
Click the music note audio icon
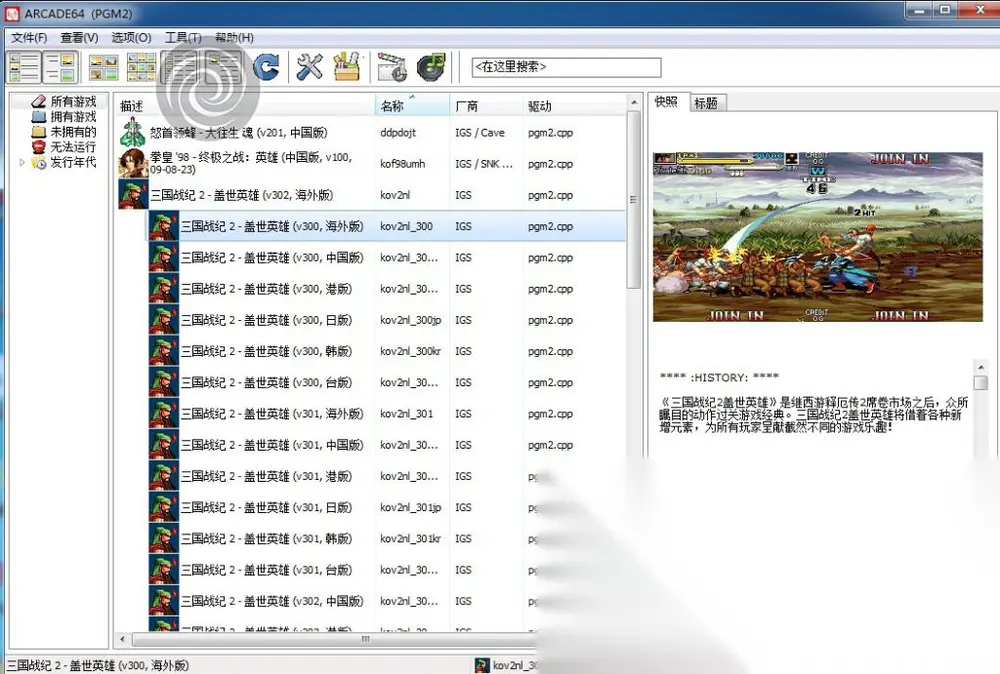(x=432, y=67)
